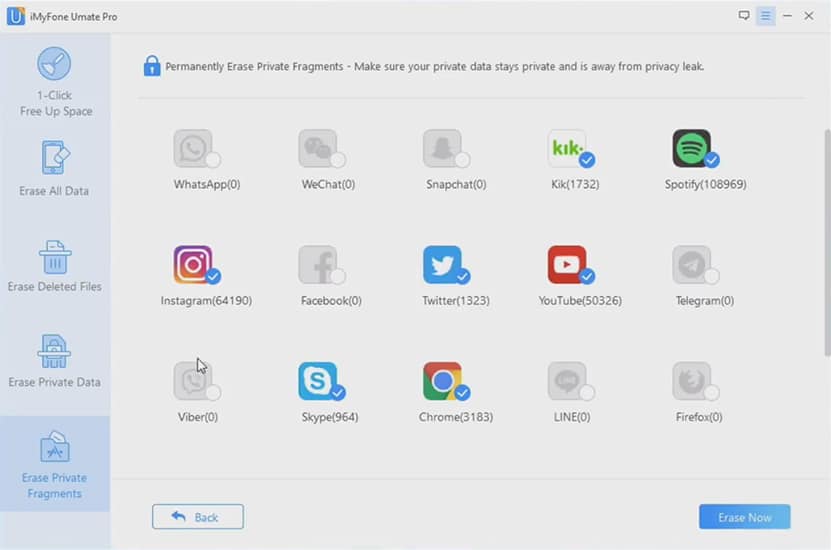Screen dimensions: 831x550
Task: Tick the empty WhatsApp selection circle
Action: pos(213,159)
